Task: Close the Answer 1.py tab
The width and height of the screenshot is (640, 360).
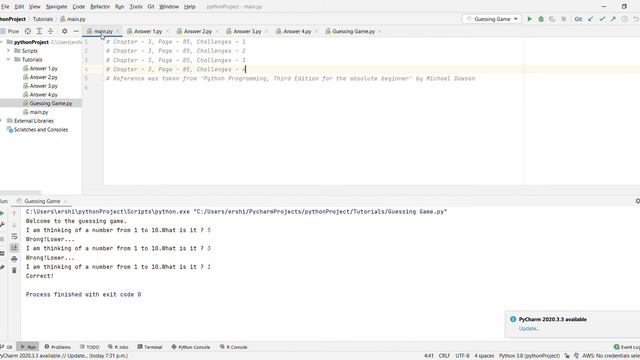Action: coord(167,31)
